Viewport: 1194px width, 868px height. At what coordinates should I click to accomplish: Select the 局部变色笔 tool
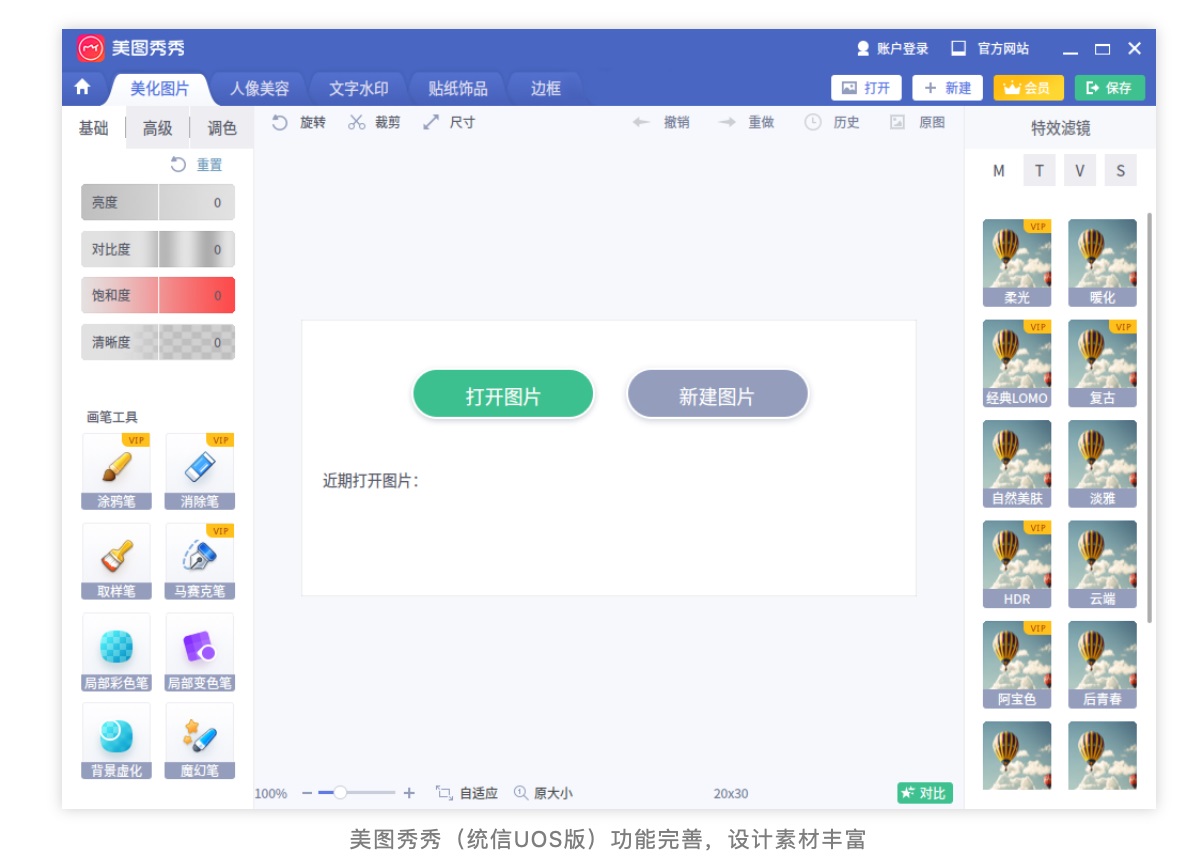(x=200, y=653)
